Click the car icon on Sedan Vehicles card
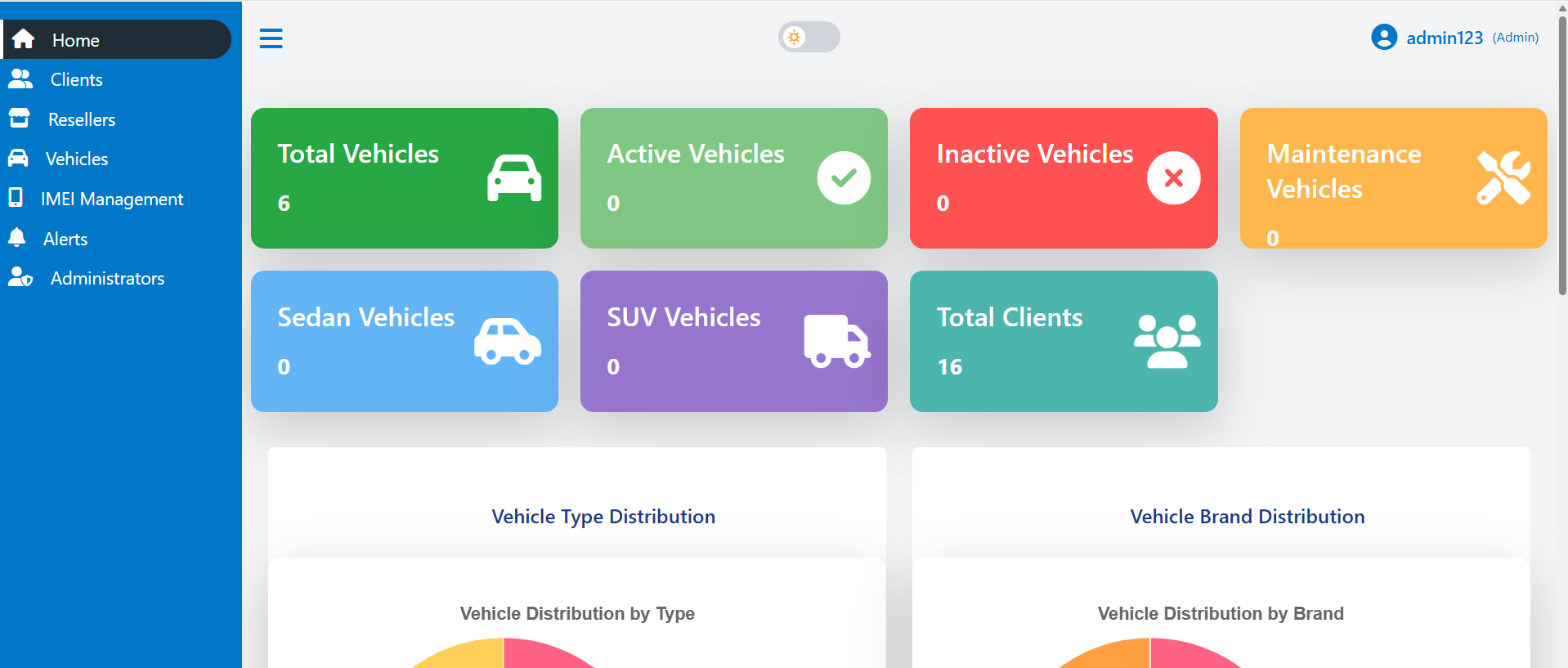The image size is (1568, 668). point(508,341)
